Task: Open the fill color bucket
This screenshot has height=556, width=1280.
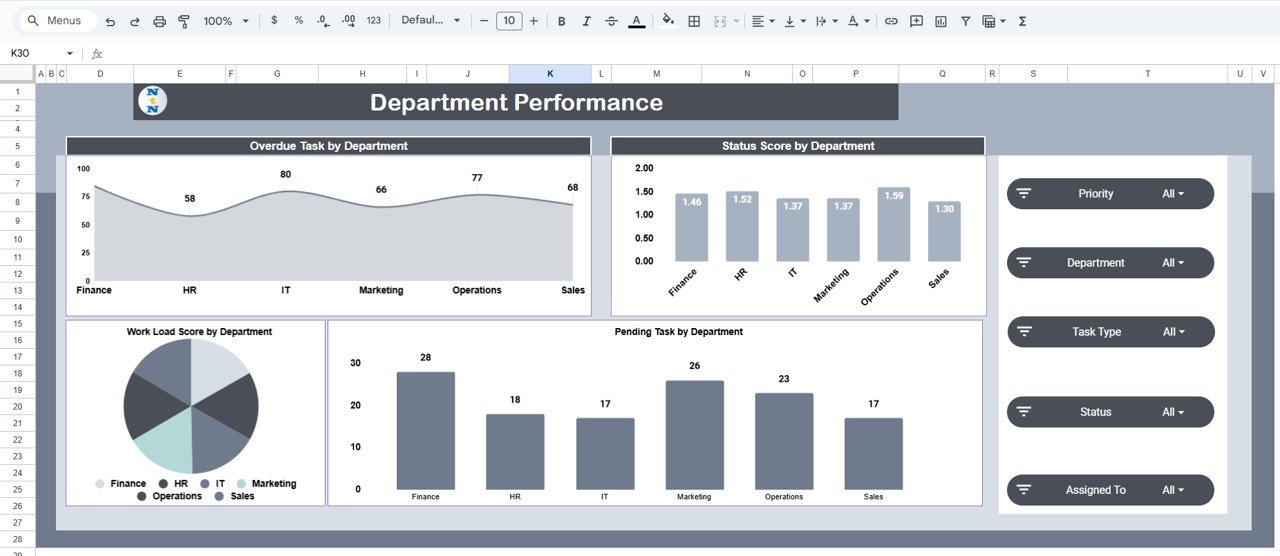Action: click(x=668, y=21)
